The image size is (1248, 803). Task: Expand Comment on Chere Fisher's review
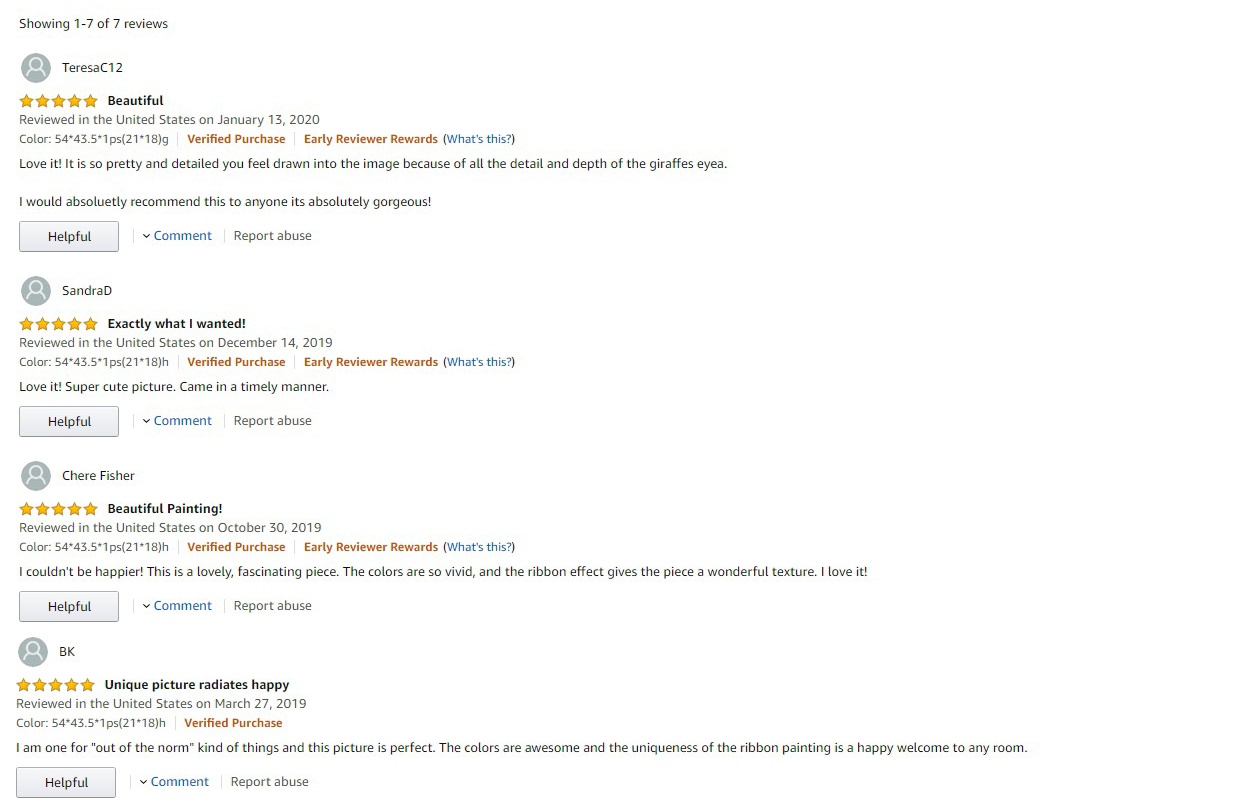click(x=177, y=606)
